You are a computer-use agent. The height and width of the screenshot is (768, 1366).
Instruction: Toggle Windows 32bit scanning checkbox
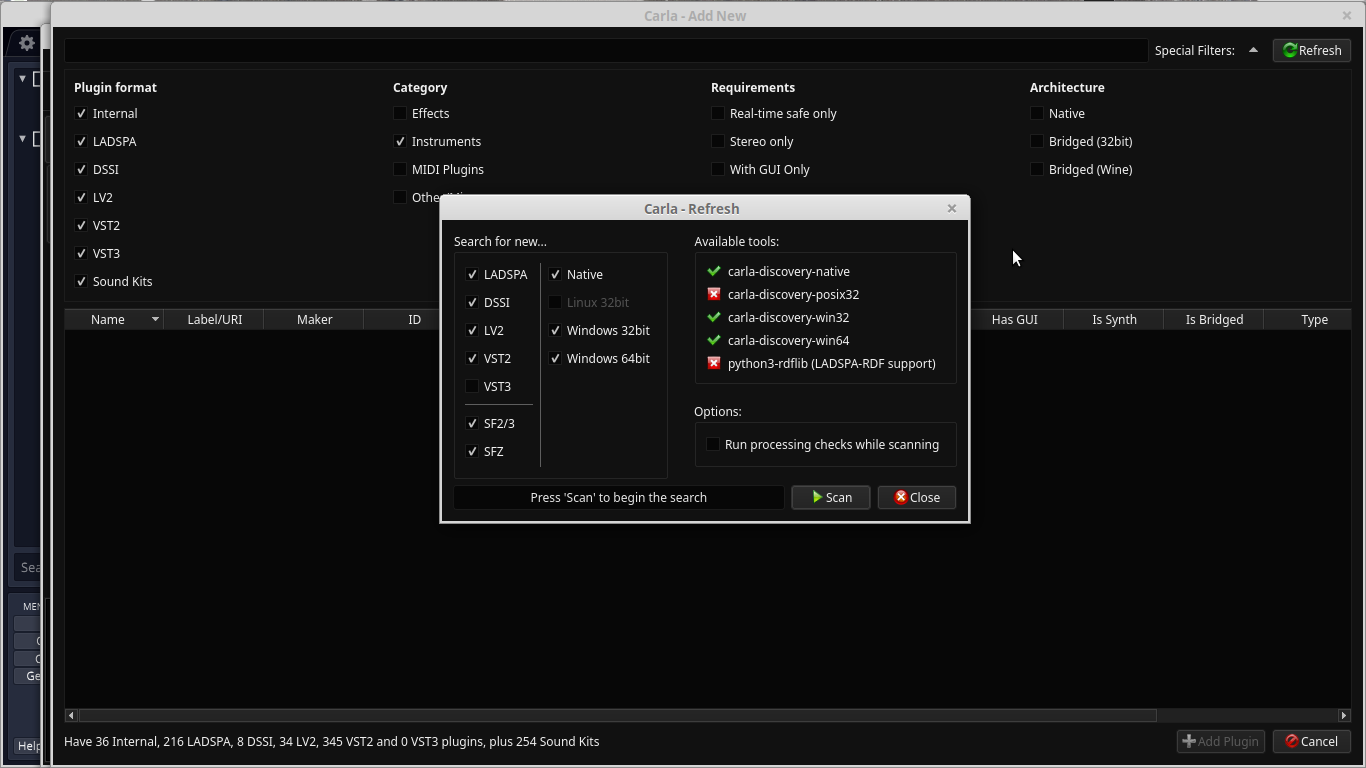(x=555, y=330)
